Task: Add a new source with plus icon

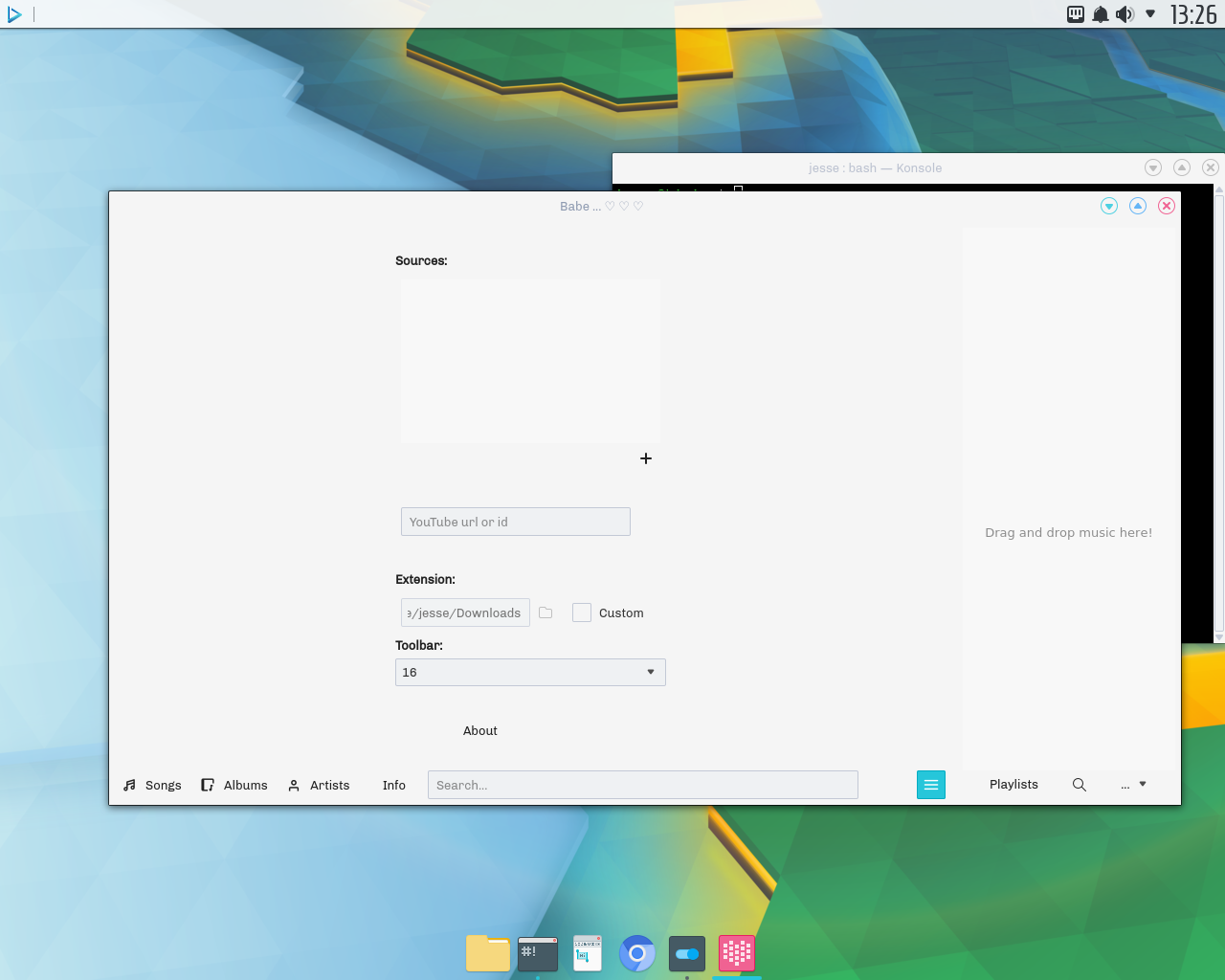Action: click(646, 458)
